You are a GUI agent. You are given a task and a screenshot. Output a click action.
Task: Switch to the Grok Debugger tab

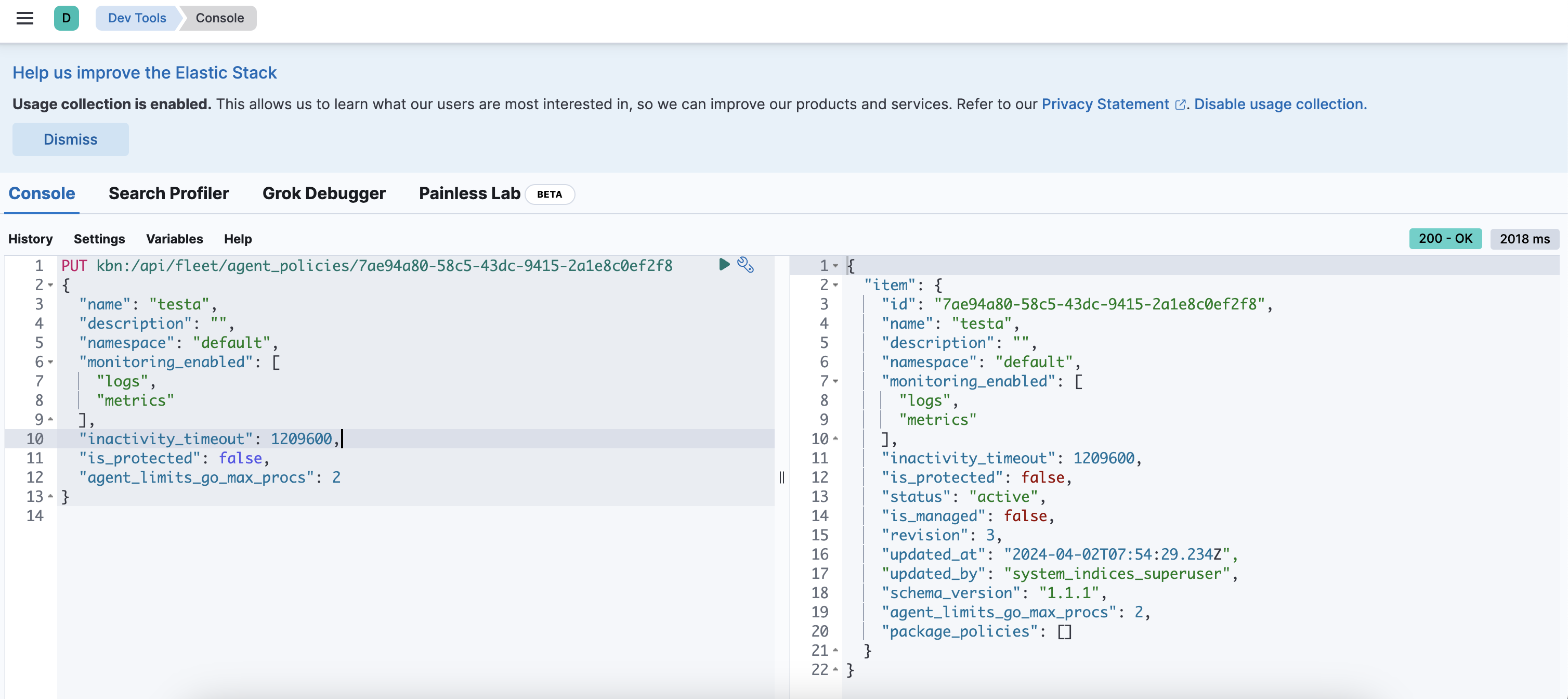tap(324, 193)
